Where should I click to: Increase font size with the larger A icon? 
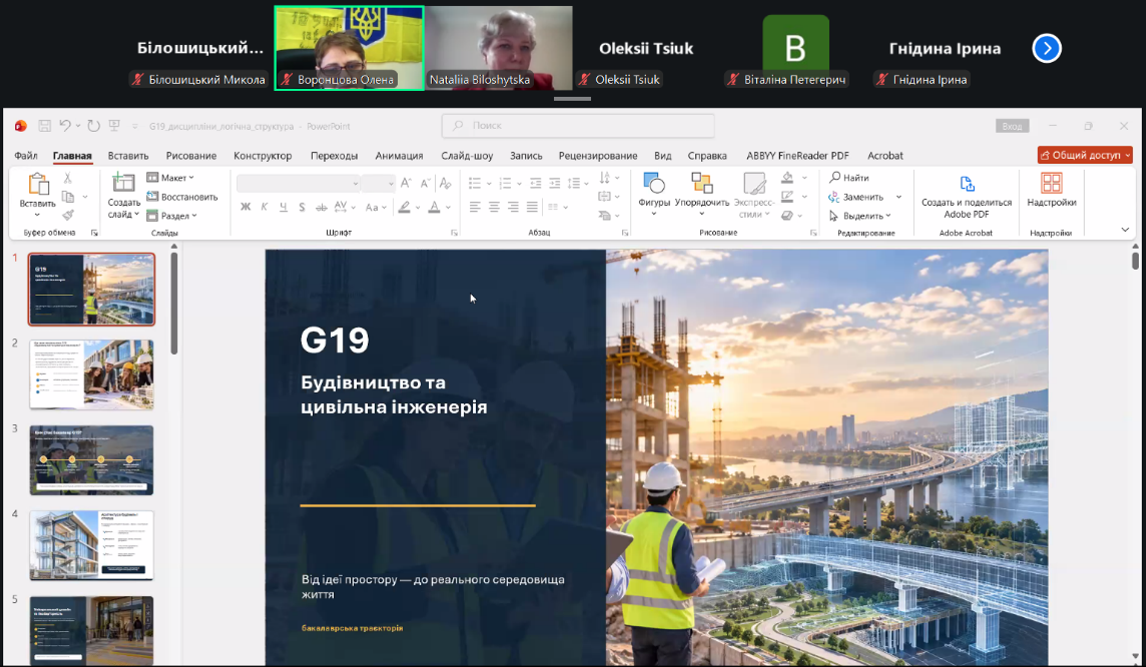[x=406, y=183]
